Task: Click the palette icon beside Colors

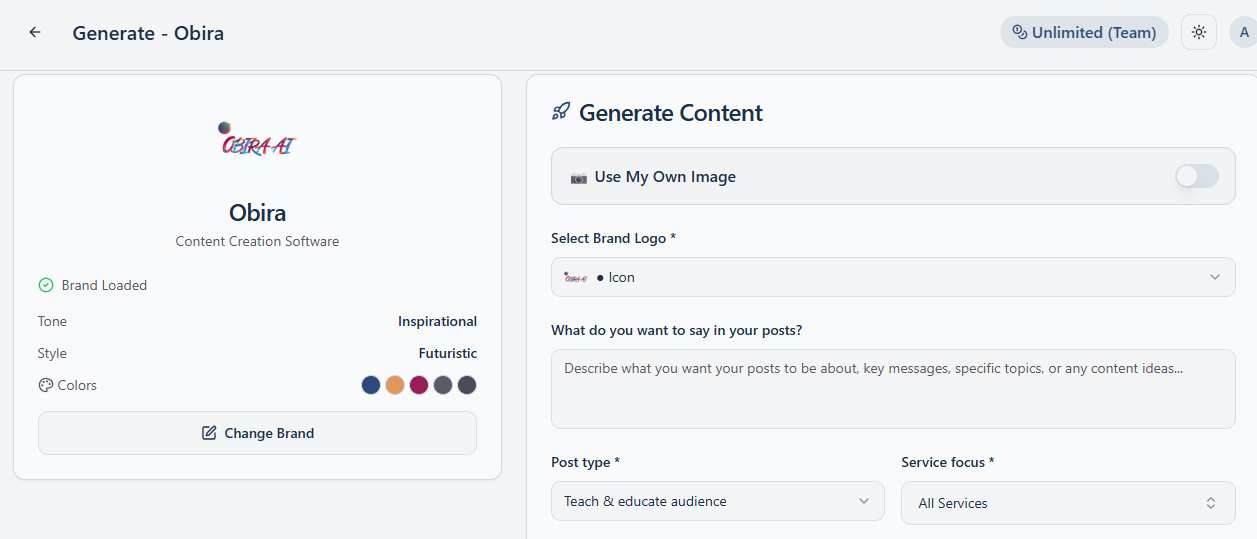Action: [45, 385]
